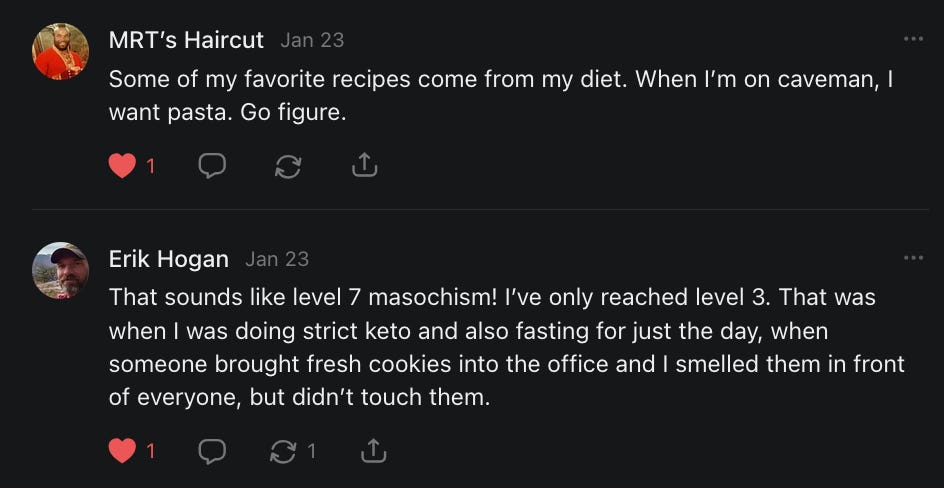Click MRT's Haircut profile avatar
This screenshot has height=488, width=944.
point(60,51)
